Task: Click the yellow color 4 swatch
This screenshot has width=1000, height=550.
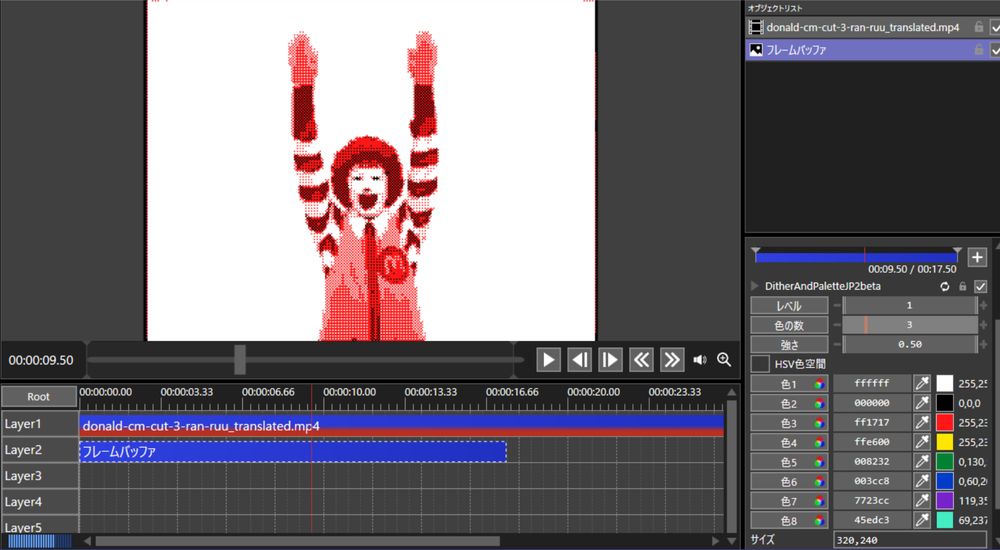Action: point(944,442)
